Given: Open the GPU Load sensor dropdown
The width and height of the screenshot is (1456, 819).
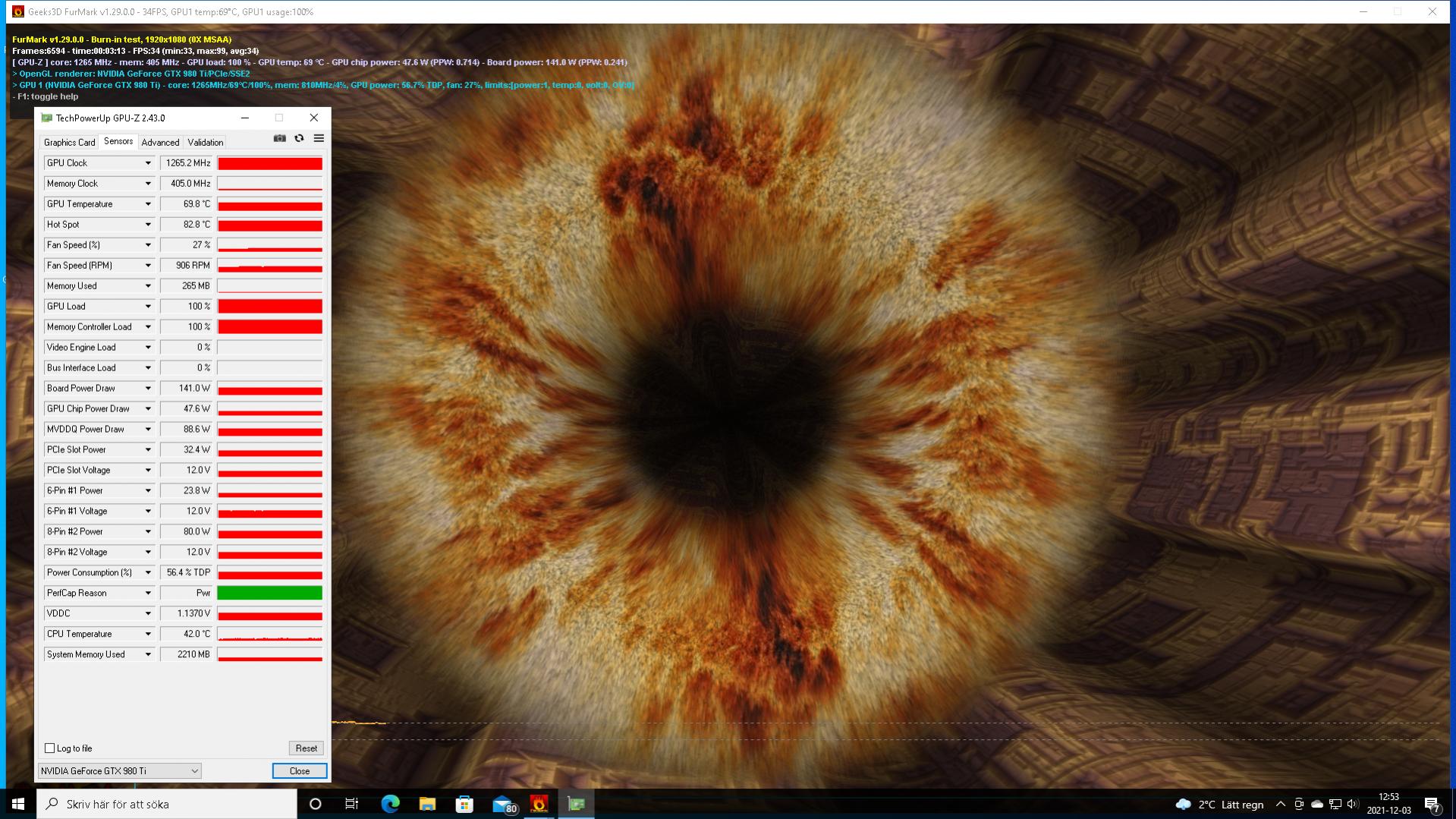Looking at the screenshot, I should (x=148, y=307).
